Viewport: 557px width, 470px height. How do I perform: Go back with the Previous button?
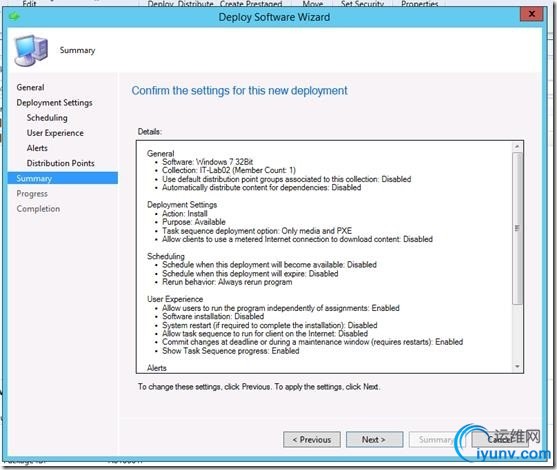point(312,439)
